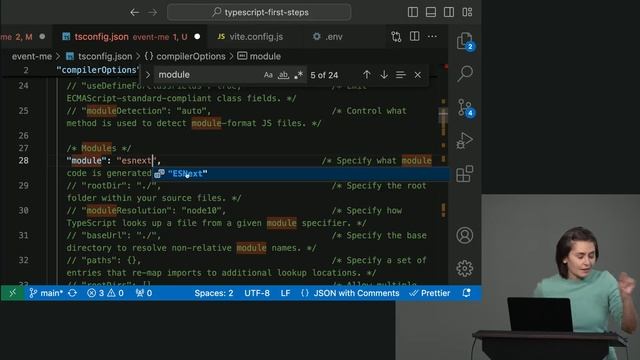Expand the find widget replace chevron
Screen dimensions: 640x360
pyautogui.click(x=148, y=75)
